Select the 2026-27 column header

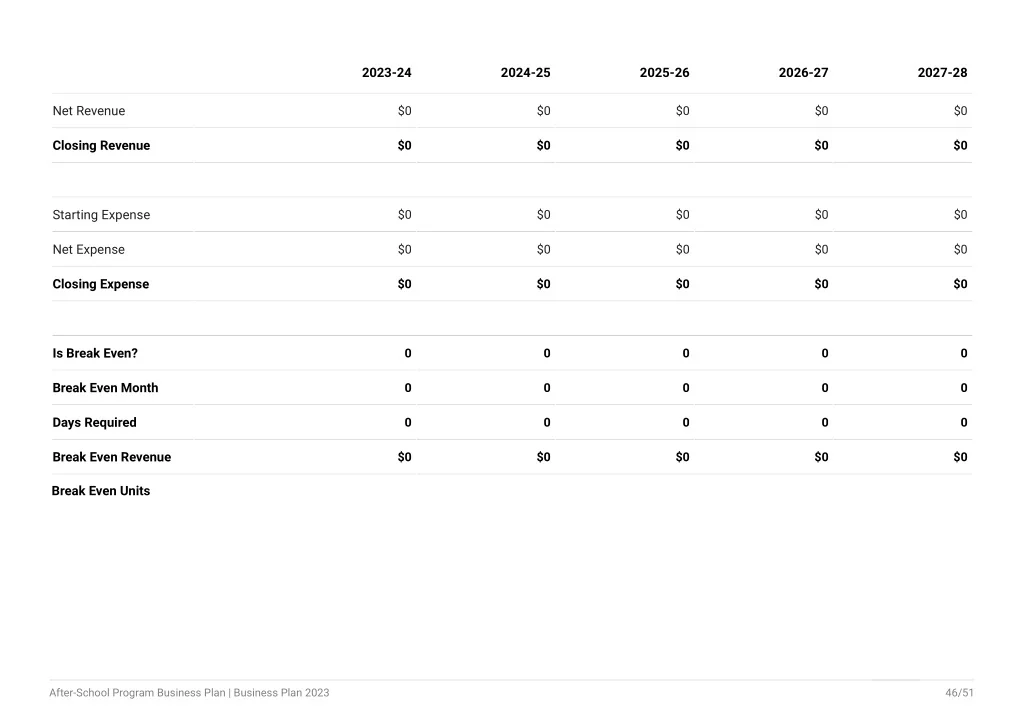(803, 72)
